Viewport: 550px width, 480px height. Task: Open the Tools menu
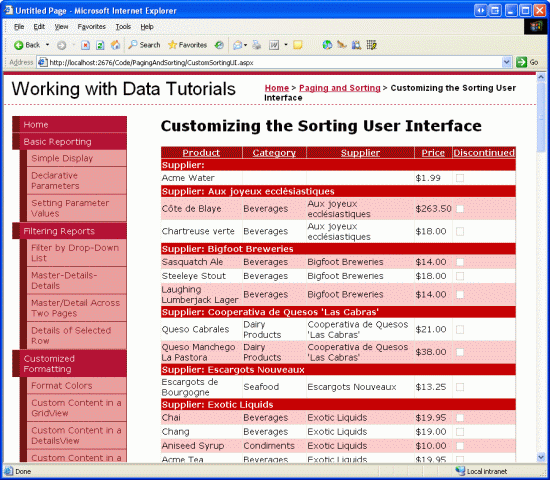(x=123, y=27)
